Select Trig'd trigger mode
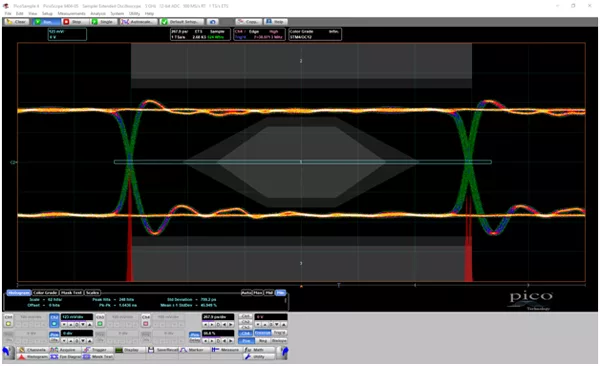The width and height of the screenshot is (600, 366). (279, 333)
